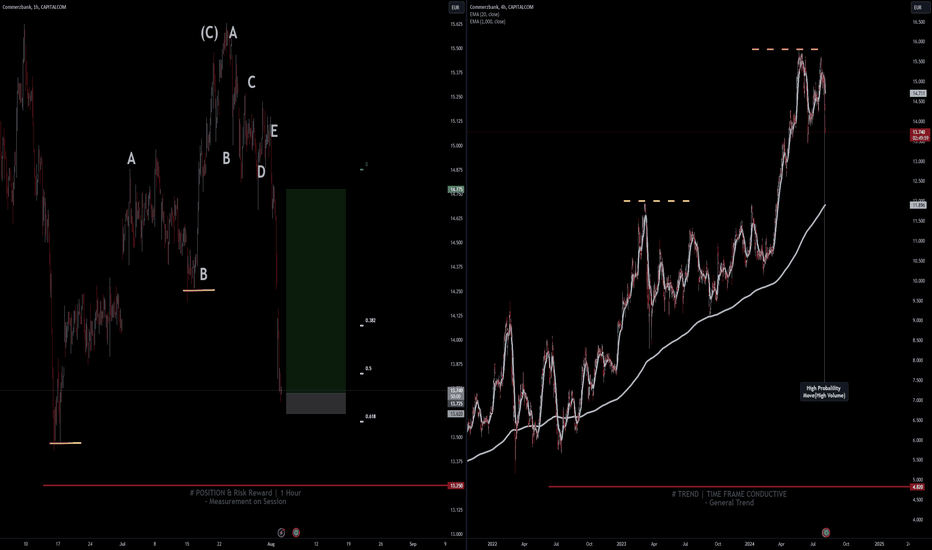The width and height of the screenshot is (932, 550).
Task: Click the red-circled event icon on the 1h chart
Action: tap(295, 533)
